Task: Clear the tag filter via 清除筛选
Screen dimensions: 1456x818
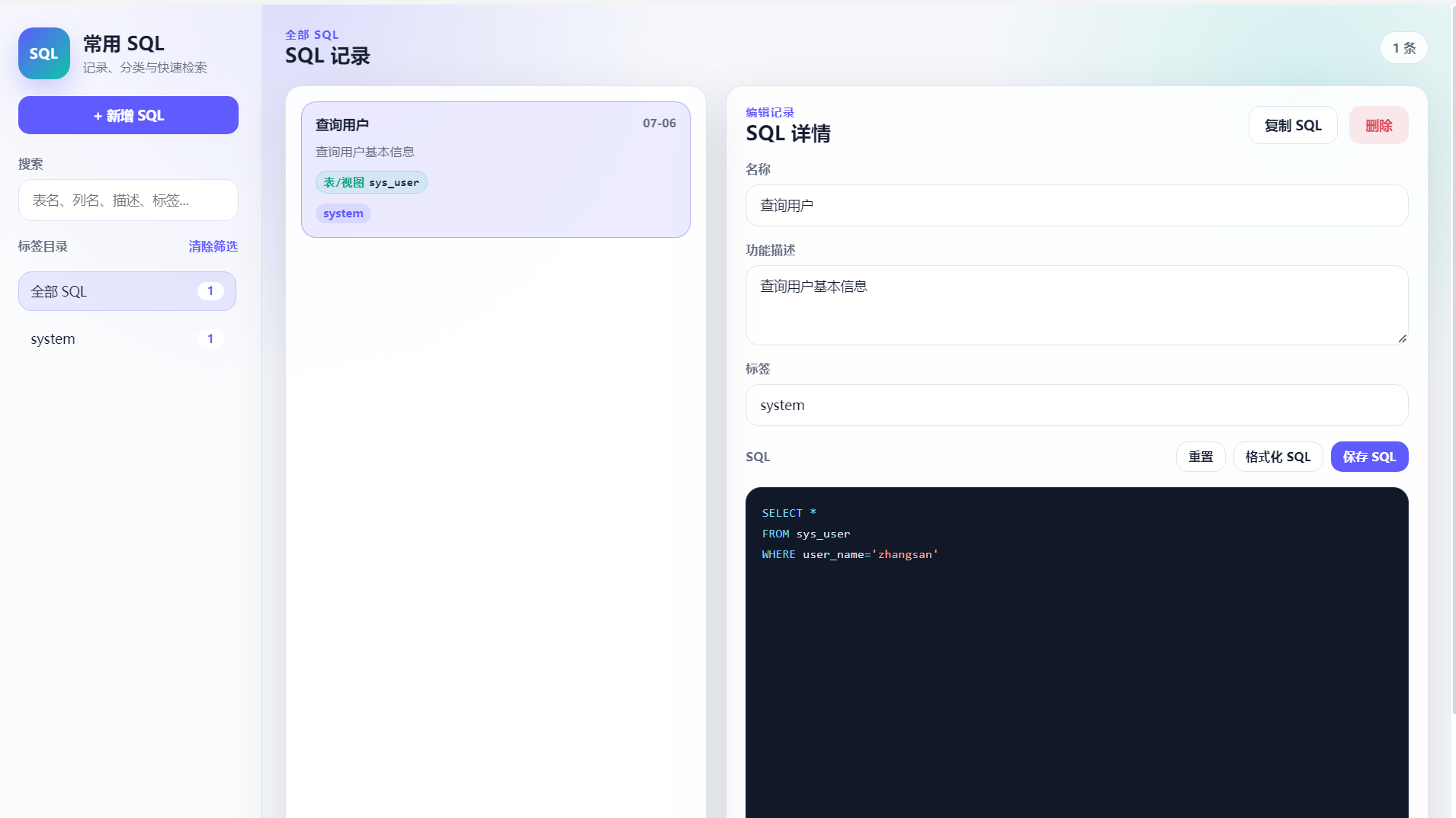Action: (213, 246)
